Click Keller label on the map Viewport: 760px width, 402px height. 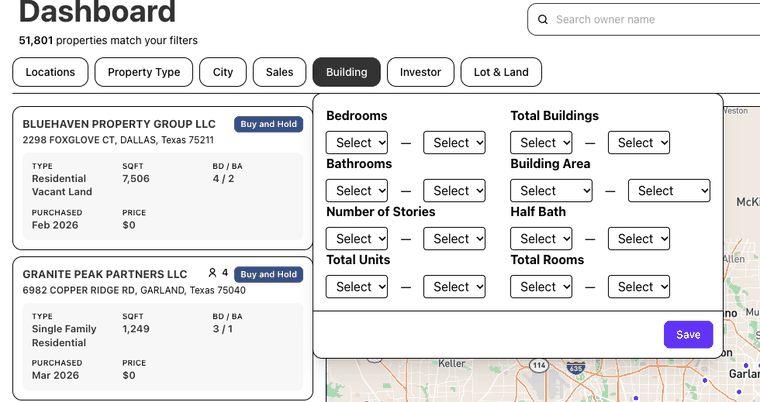pos(452,363)
